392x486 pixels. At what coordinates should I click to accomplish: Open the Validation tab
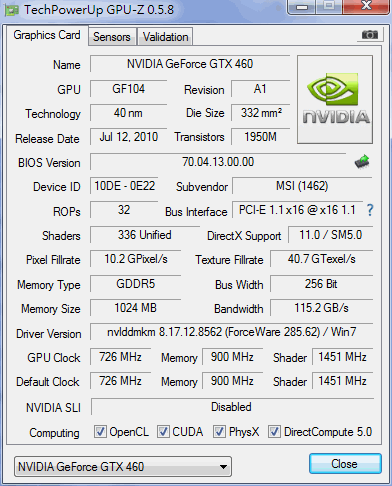(x=165, y=37)
